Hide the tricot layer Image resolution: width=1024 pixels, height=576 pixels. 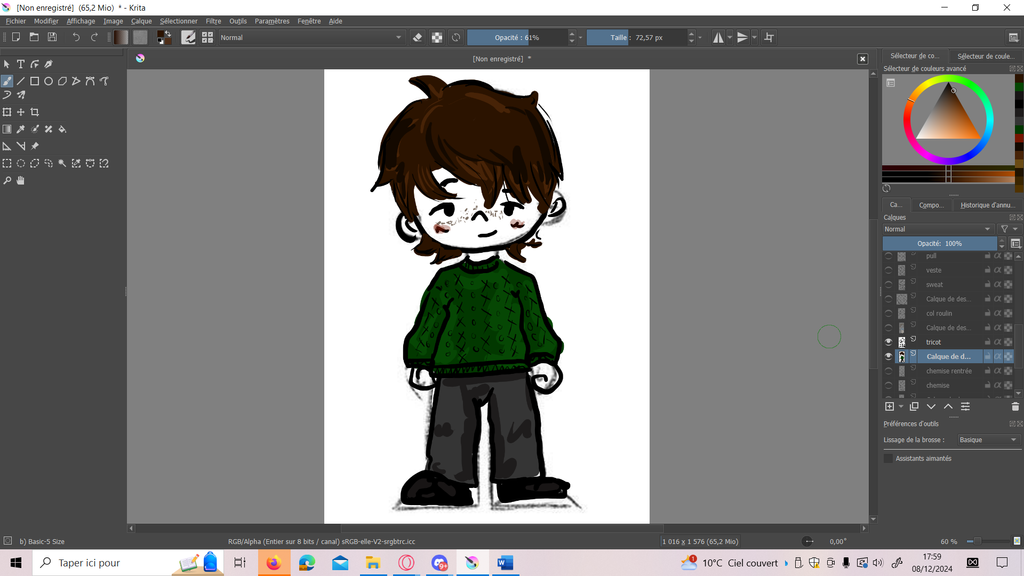[888, 342]
